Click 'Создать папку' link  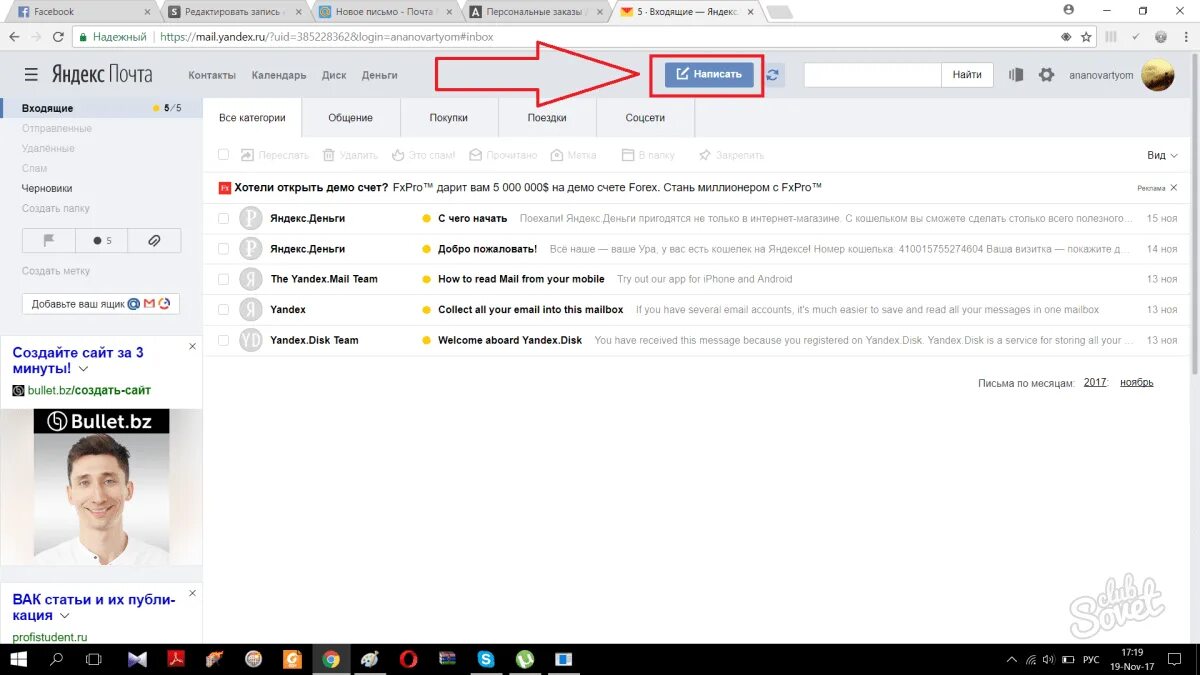(56, 208)
